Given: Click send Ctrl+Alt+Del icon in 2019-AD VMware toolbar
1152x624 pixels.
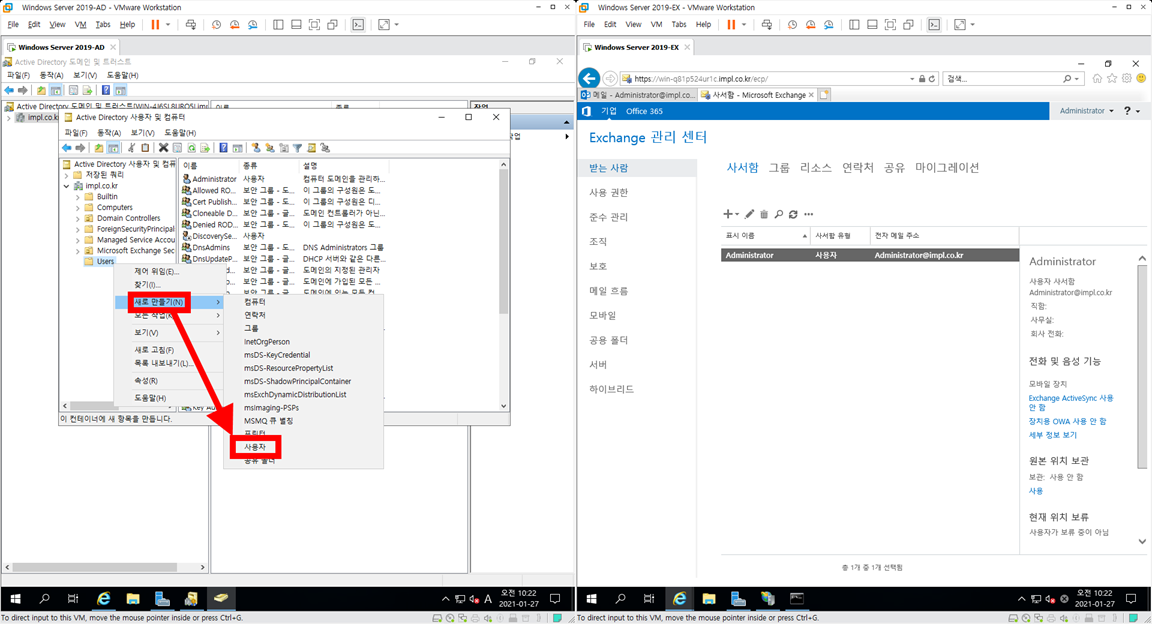Looking at the screenshot, I should coord(191,24).
